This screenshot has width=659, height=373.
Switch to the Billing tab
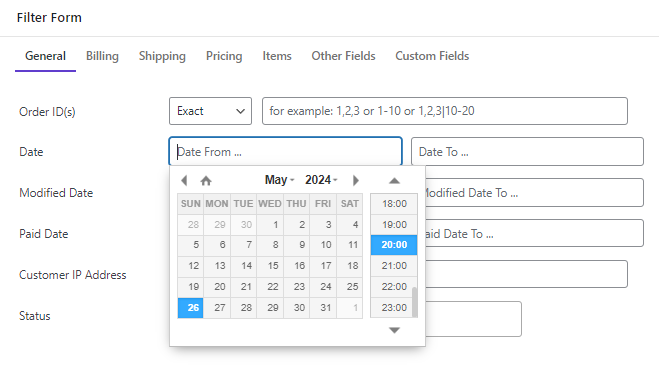tap(102, 56)
